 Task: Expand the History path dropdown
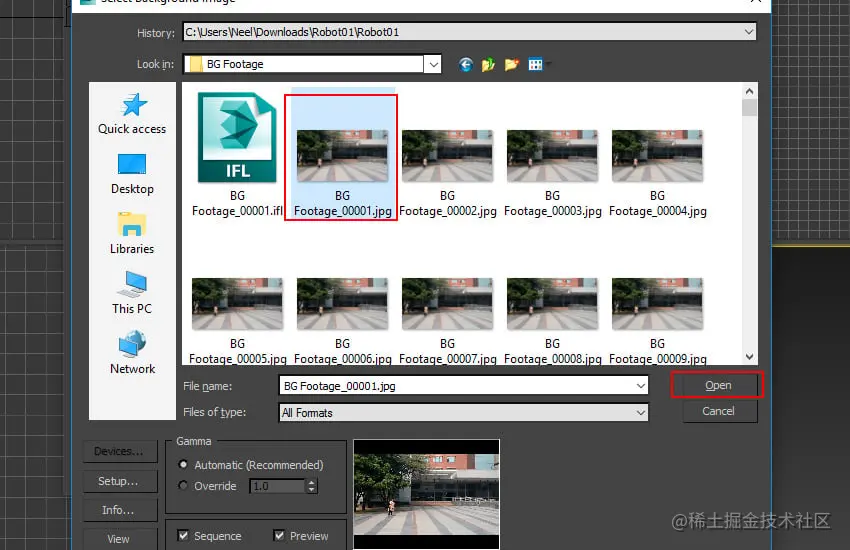749,32
